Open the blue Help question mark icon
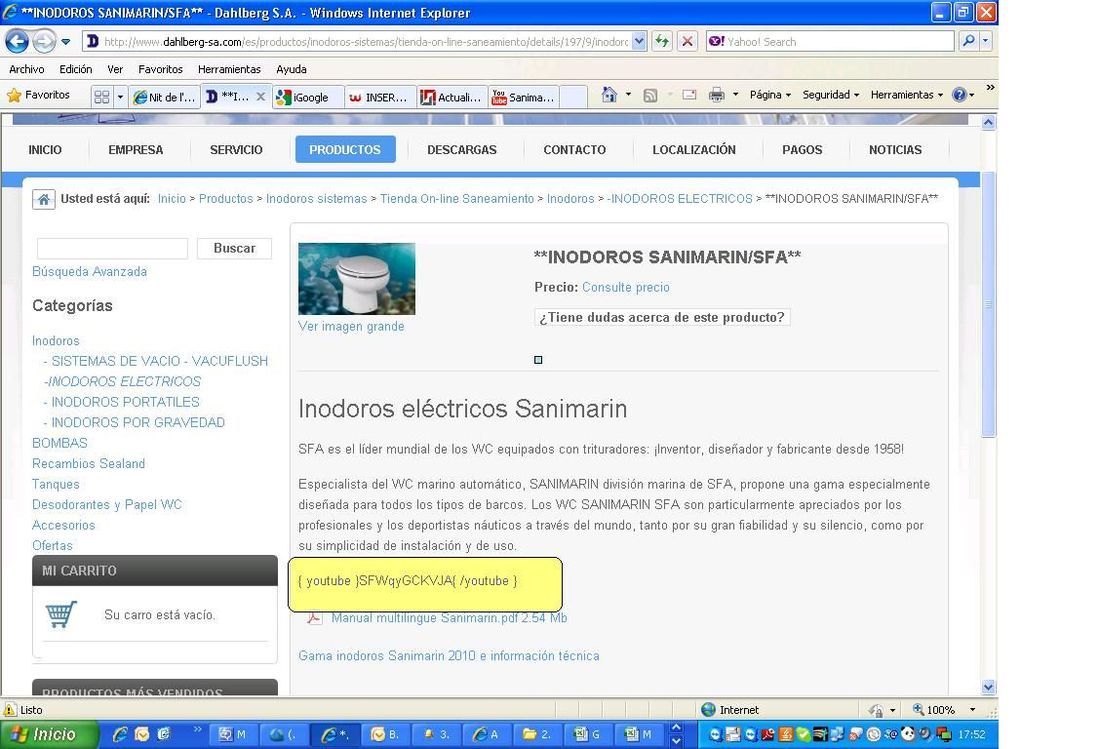Viewport: 1100px width, 749px height. point(959,95)
